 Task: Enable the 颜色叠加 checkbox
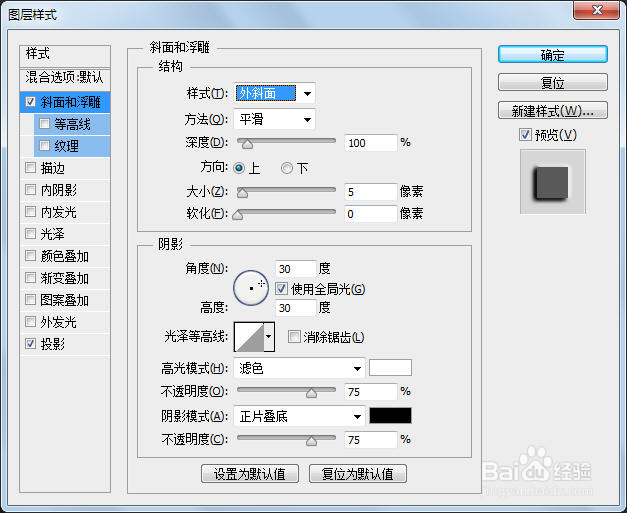click(30, 256)
